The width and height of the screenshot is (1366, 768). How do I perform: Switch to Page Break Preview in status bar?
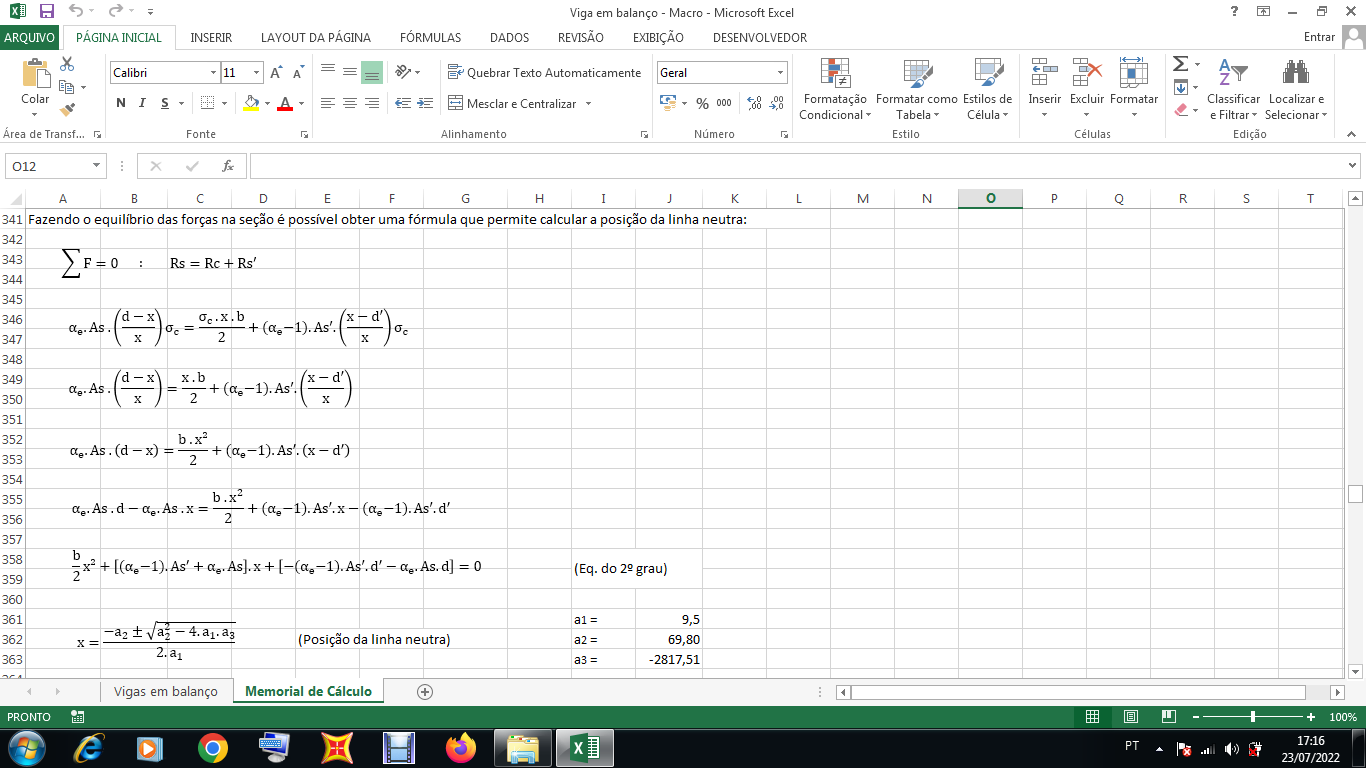point(1169,717)
